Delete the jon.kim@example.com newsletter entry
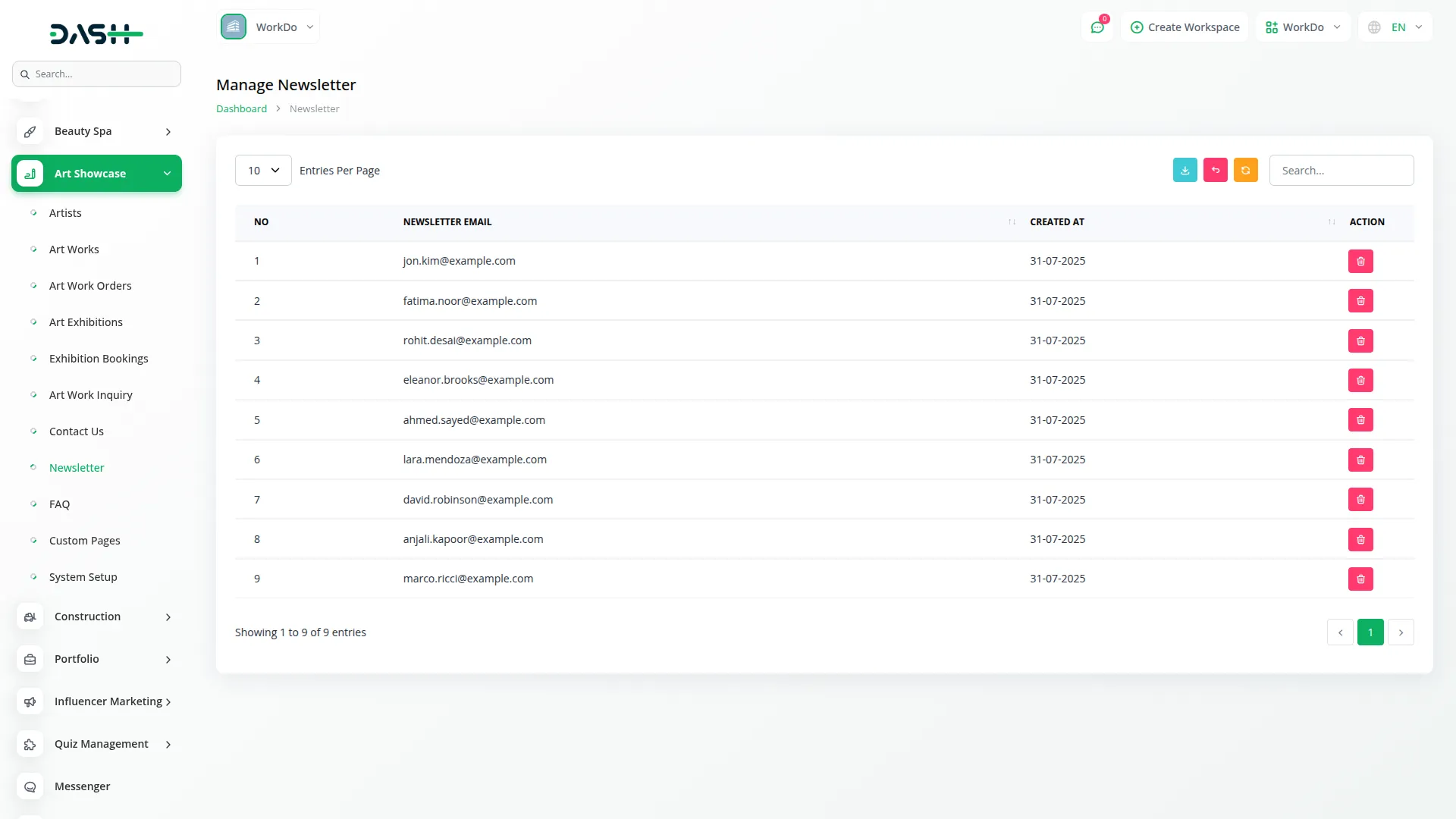 [1360, 262]
